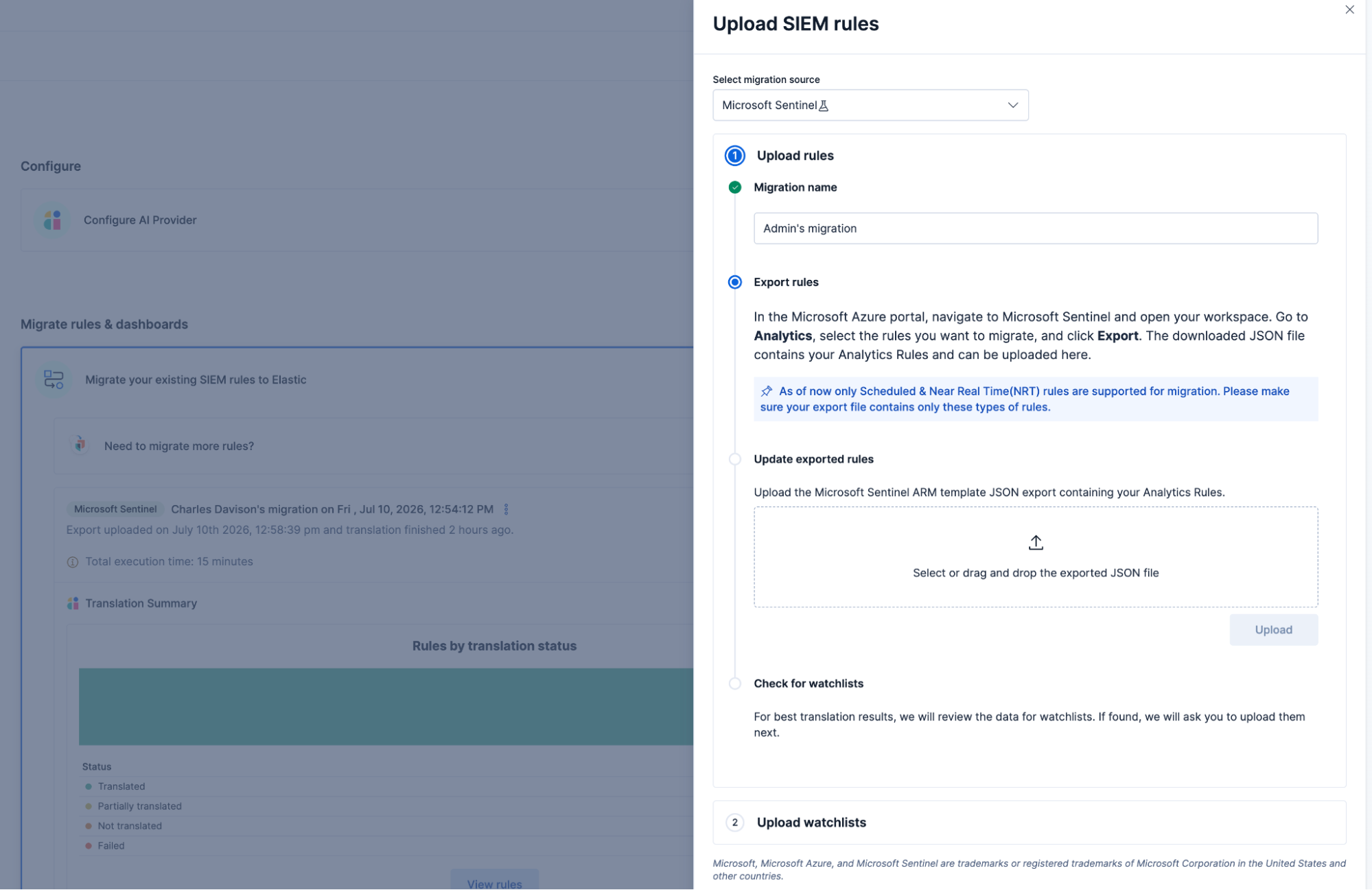
Task: Open the migration options menu dots
Action: [x=506, y=509]
